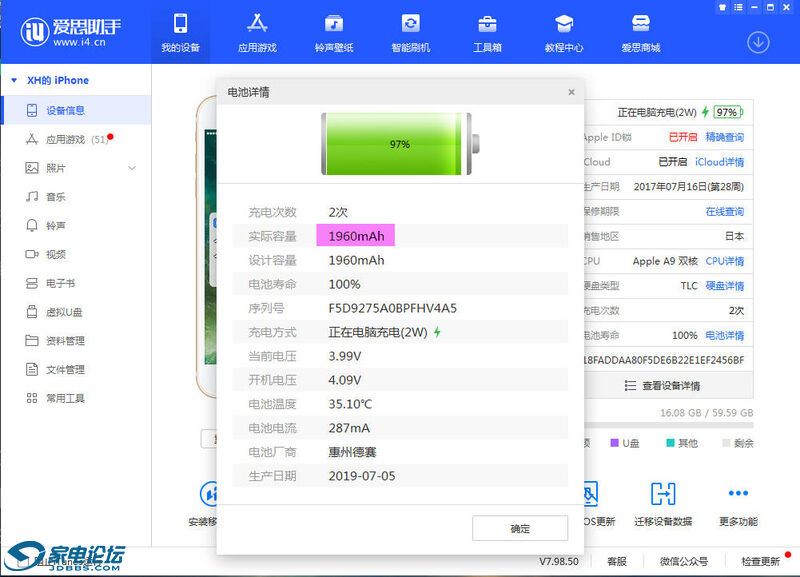Click the 35.10℃ battery temperature value
The image size is (800, 577).
(350, 404)
